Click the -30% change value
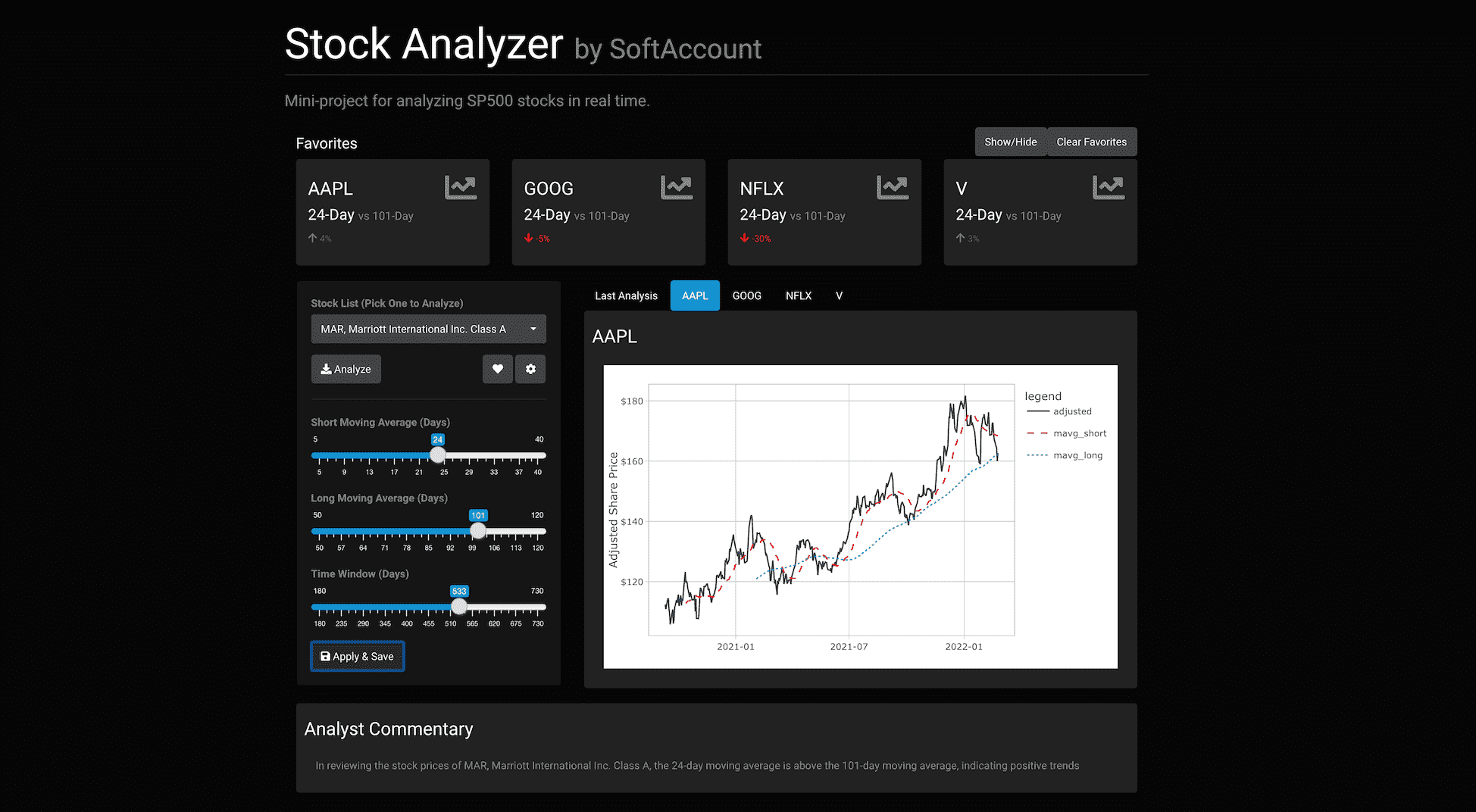 (x=761, y=239)
